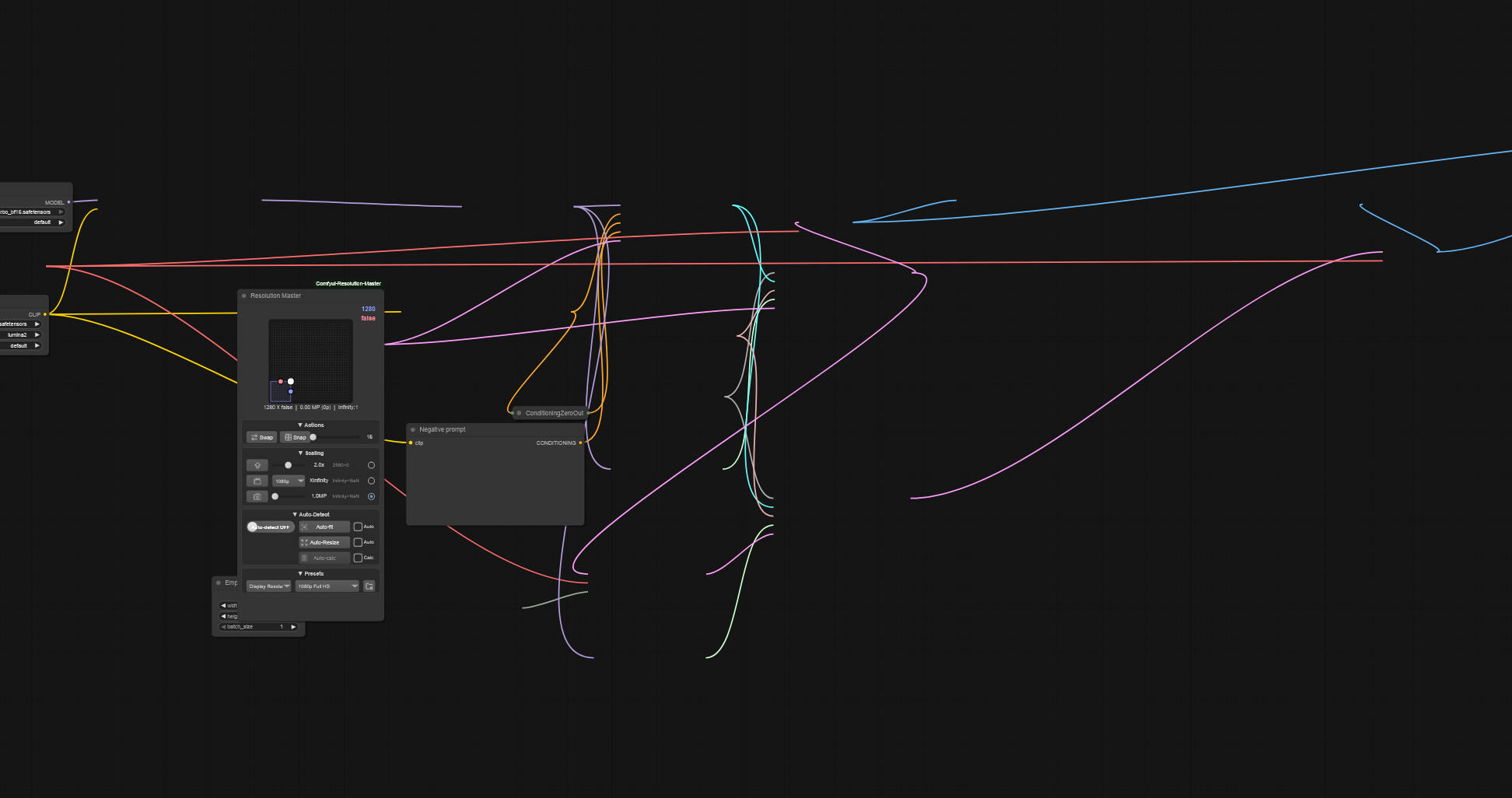The width and height of the screenshot is (1512, 798).
Task: Select the 1.0MP megapixel radio button
Action: [371, 496]
